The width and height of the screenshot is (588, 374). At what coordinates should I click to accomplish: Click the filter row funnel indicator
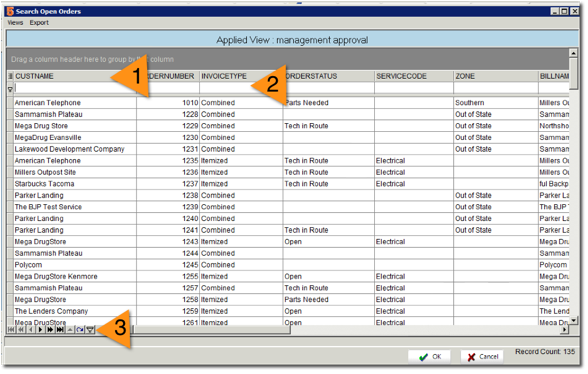[x=10, y=89]
